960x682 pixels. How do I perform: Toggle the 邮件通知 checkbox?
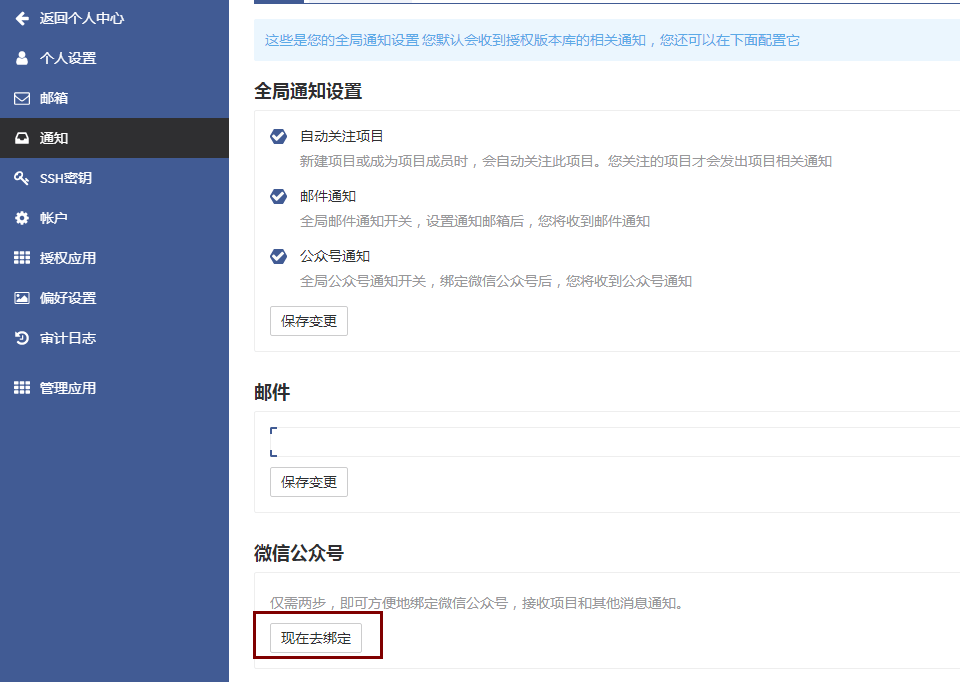pyautogui.click(x=279, y=196)
